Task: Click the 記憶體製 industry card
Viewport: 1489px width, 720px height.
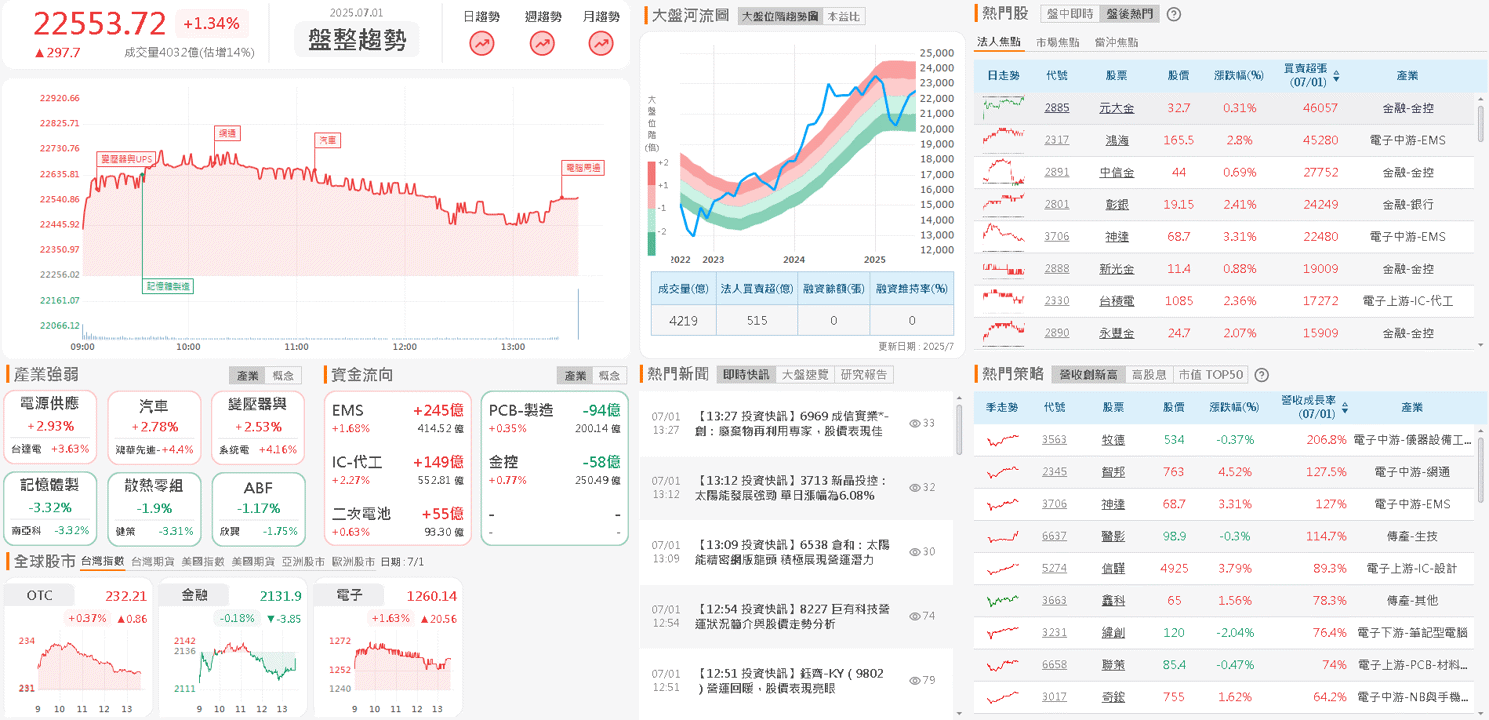Action: pos(50,508)
